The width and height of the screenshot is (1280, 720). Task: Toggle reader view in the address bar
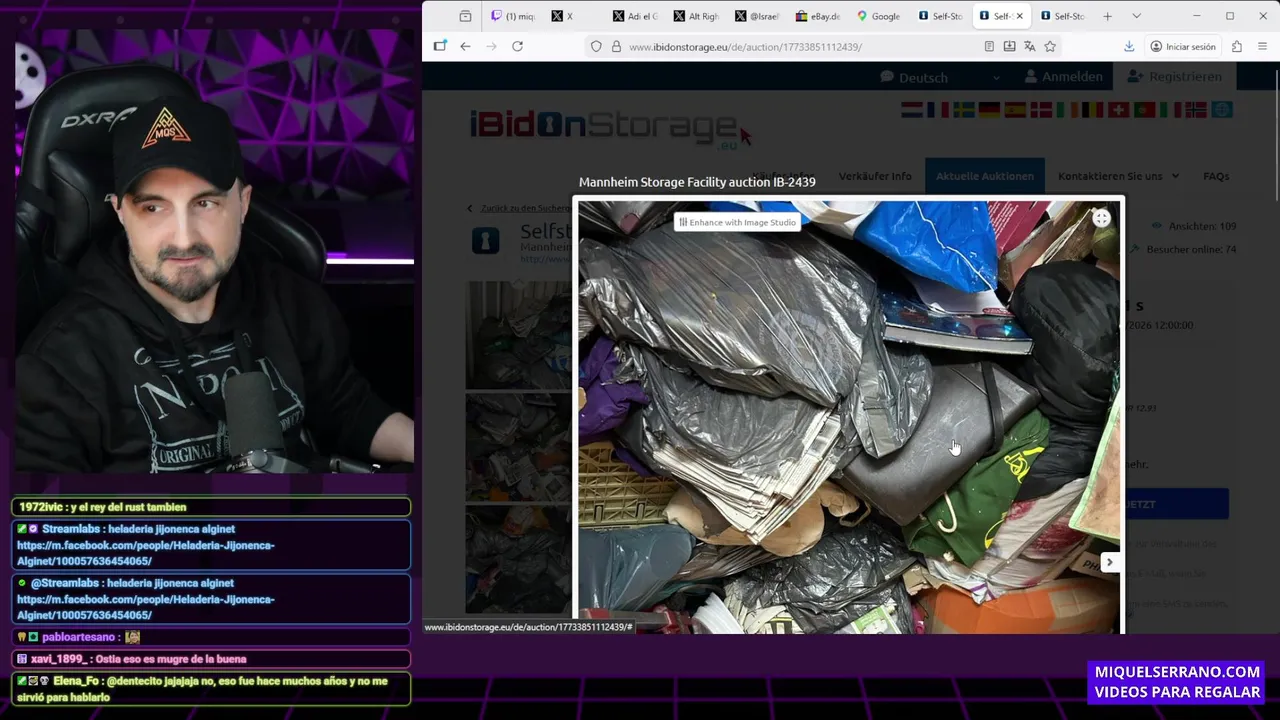pos(989,46)
